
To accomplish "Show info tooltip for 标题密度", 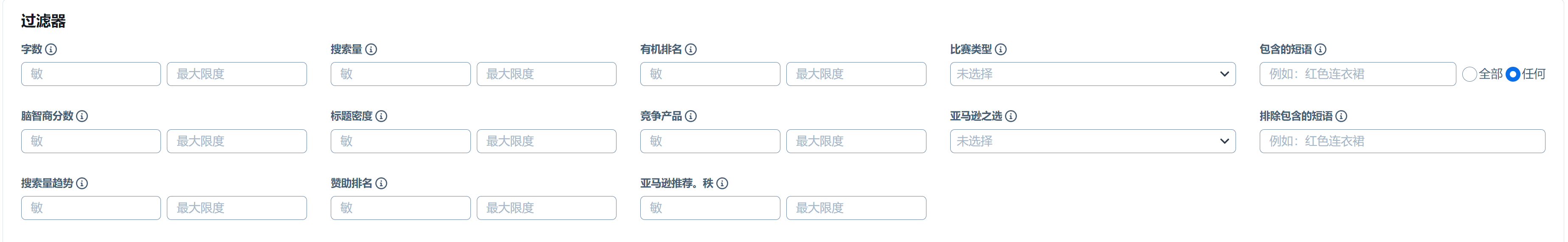I will (382, 116).
